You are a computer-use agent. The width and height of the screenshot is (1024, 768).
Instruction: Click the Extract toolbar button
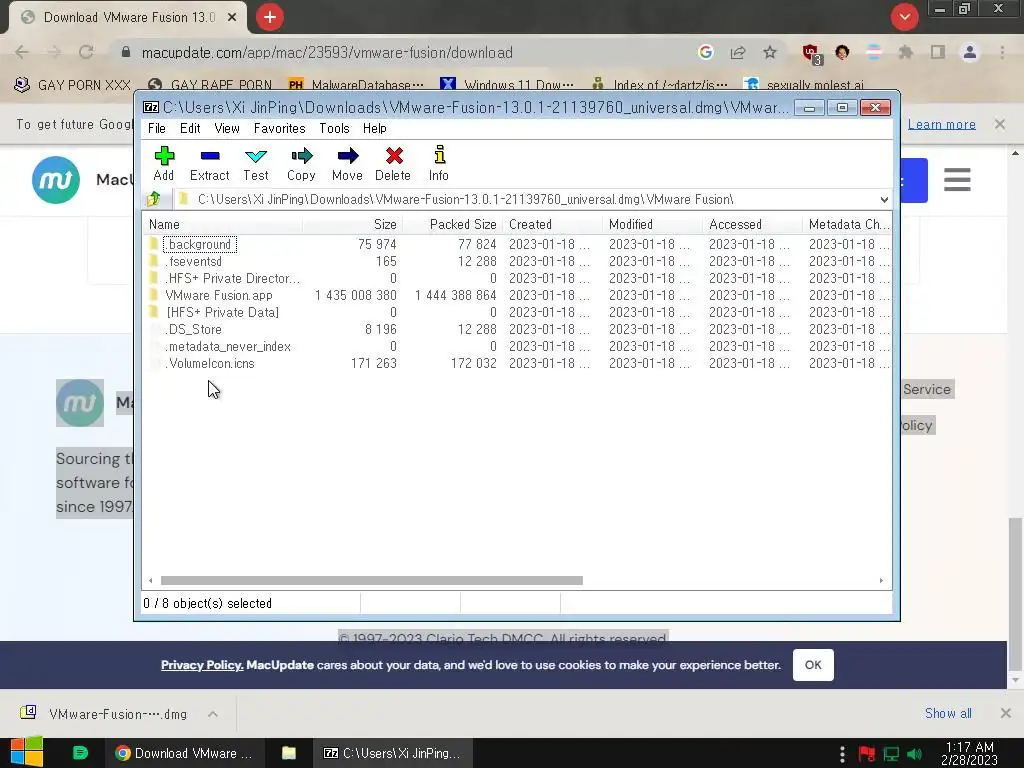[x=210, y=163]
